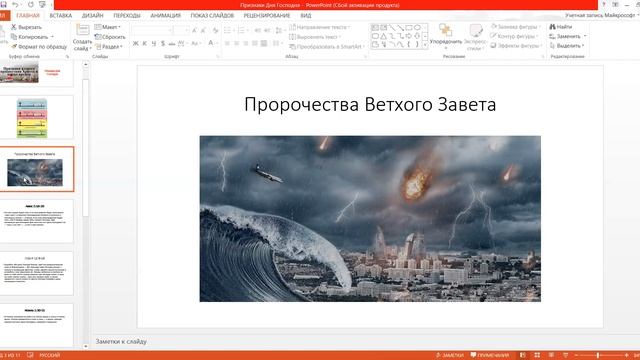This screenshot has height=360, width=640.
Task: Open the Копировать dropdown arrow
Action: pyautogui.click(x=52, y=37)
